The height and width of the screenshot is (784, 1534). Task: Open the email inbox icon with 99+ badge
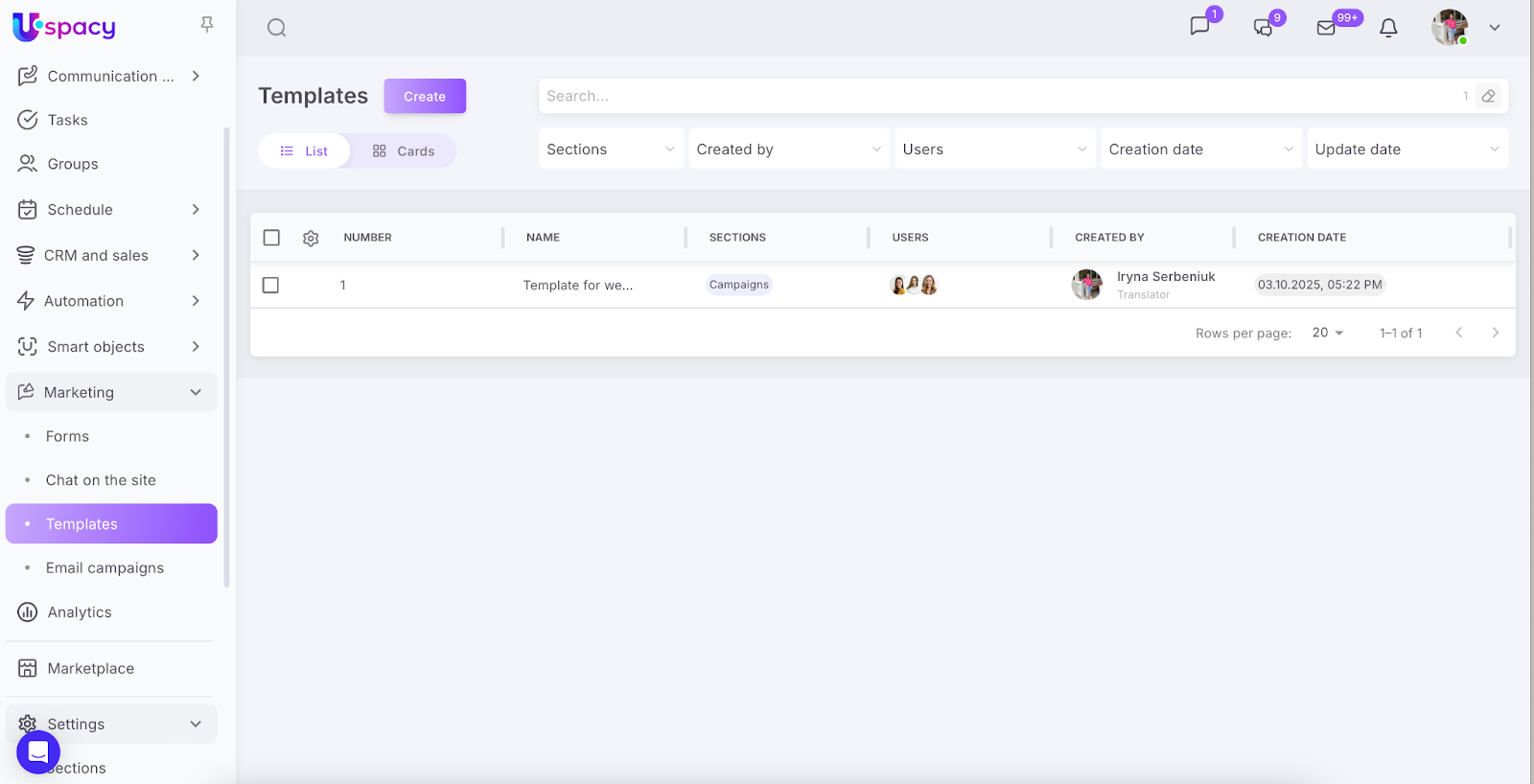(1326, 28)
